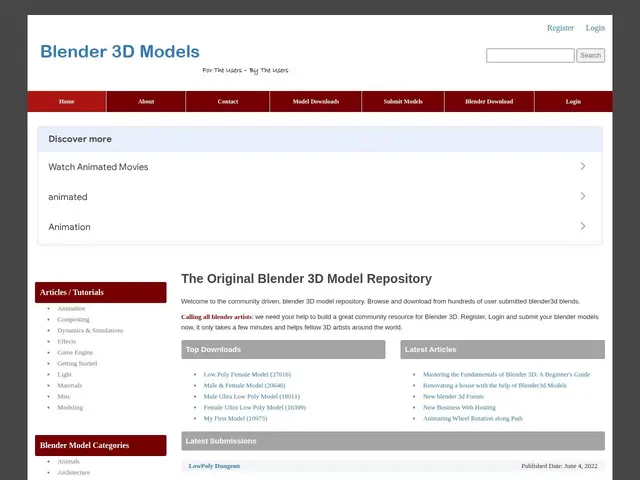The height and width of the screenshot is (480, 640).
Task: Open Animation tutorials category in sidebar
Action: pos(71,309)
